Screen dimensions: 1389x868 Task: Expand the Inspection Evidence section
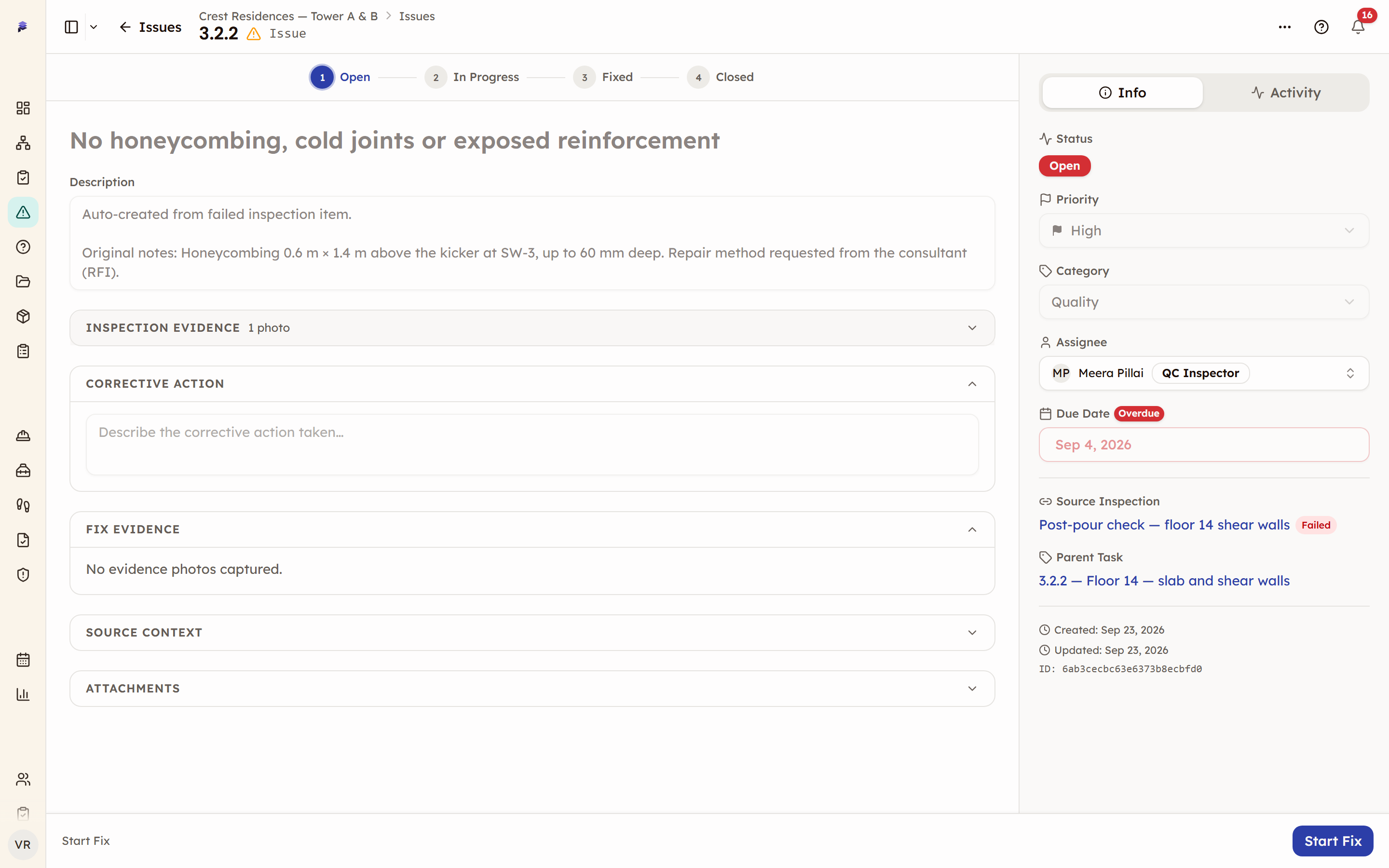pyautogui.click(x=532, y=328)
